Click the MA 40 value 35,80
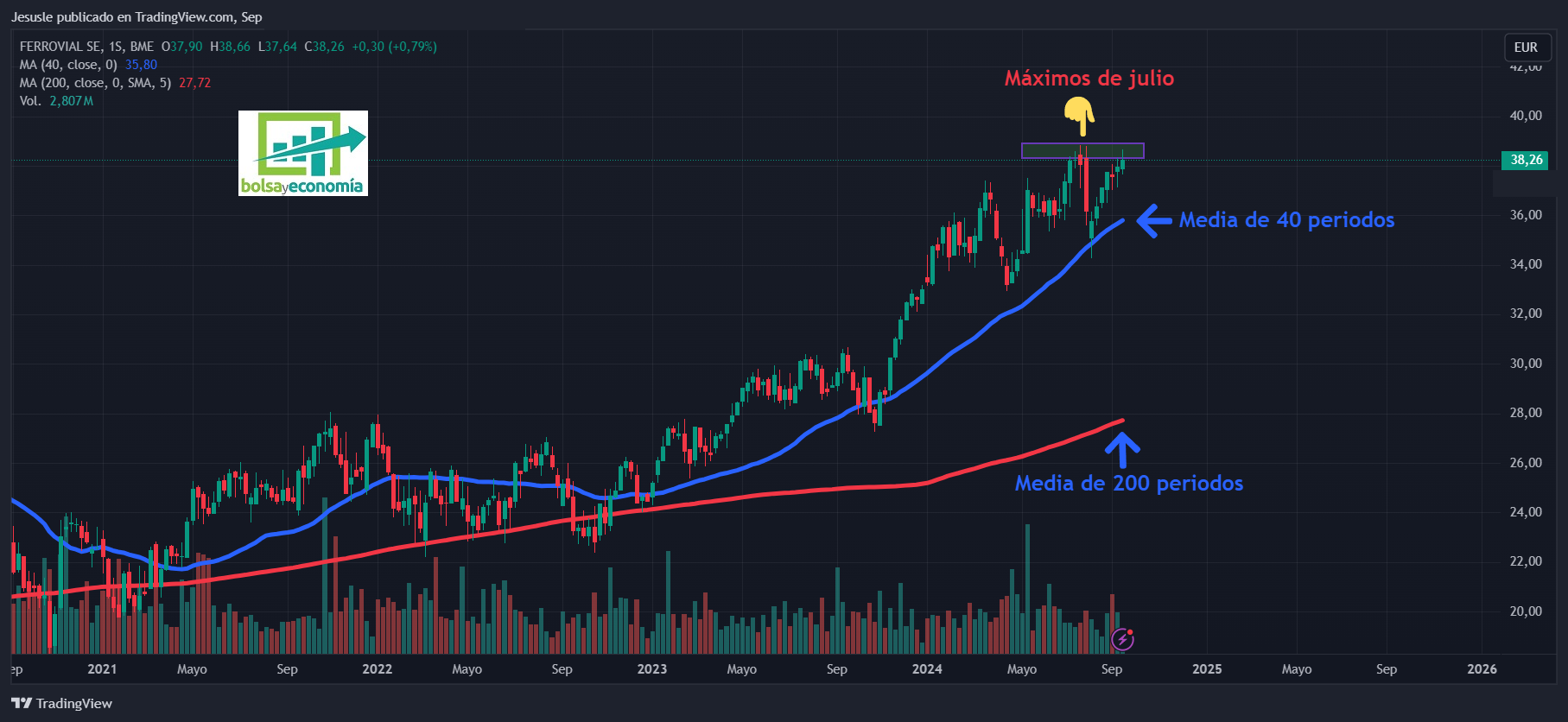Screen dimensions: 1568x722 141,65
